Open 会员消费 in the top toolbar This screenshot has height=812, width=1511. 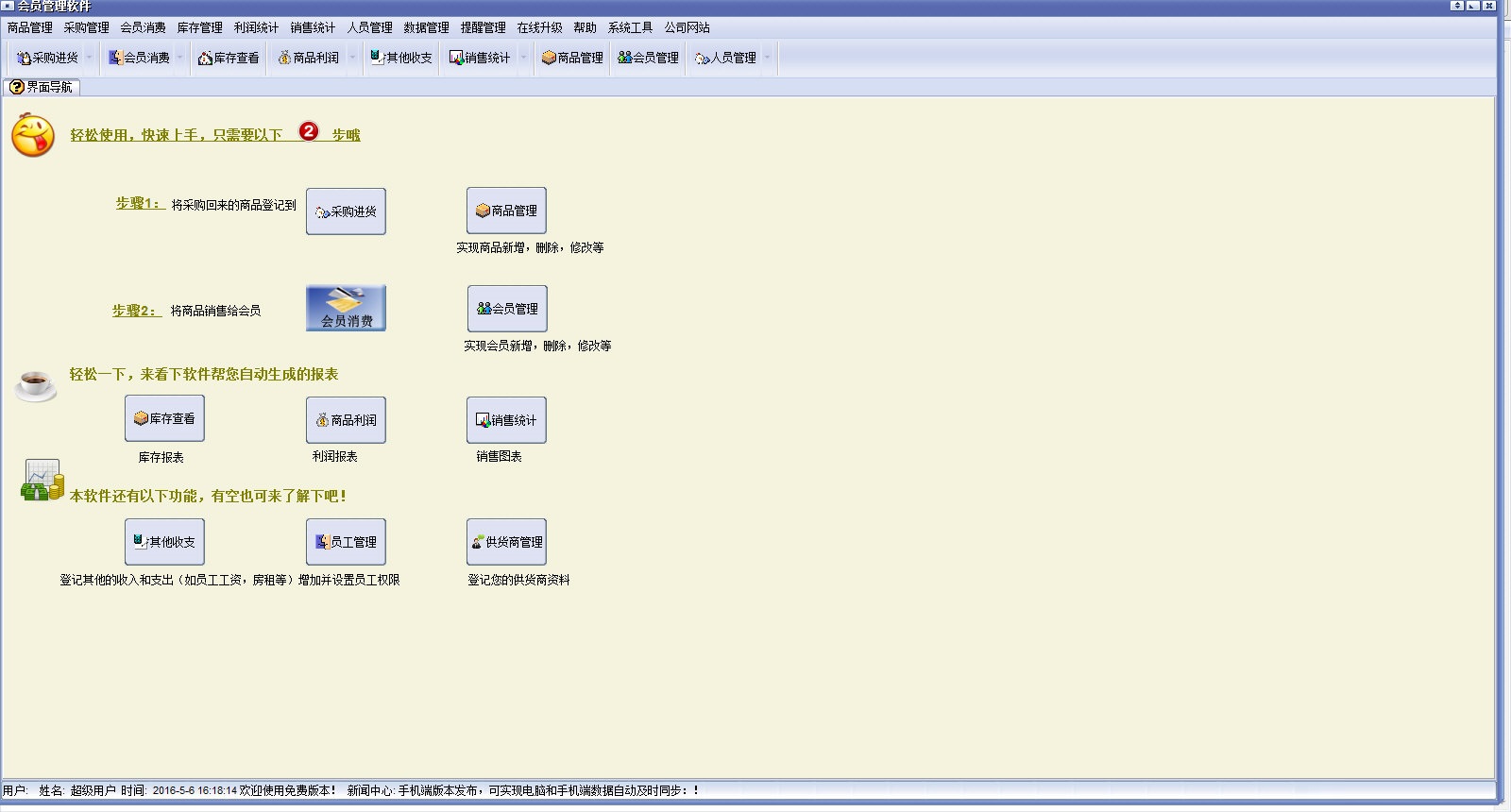pyautogui.click(x=139, y=58)
